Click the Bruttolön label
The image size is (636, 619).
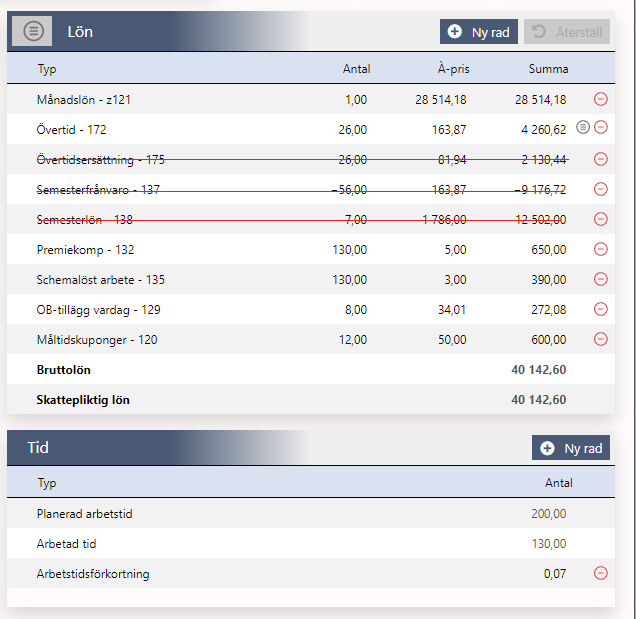pyautogui.click(x=64, y=370)
